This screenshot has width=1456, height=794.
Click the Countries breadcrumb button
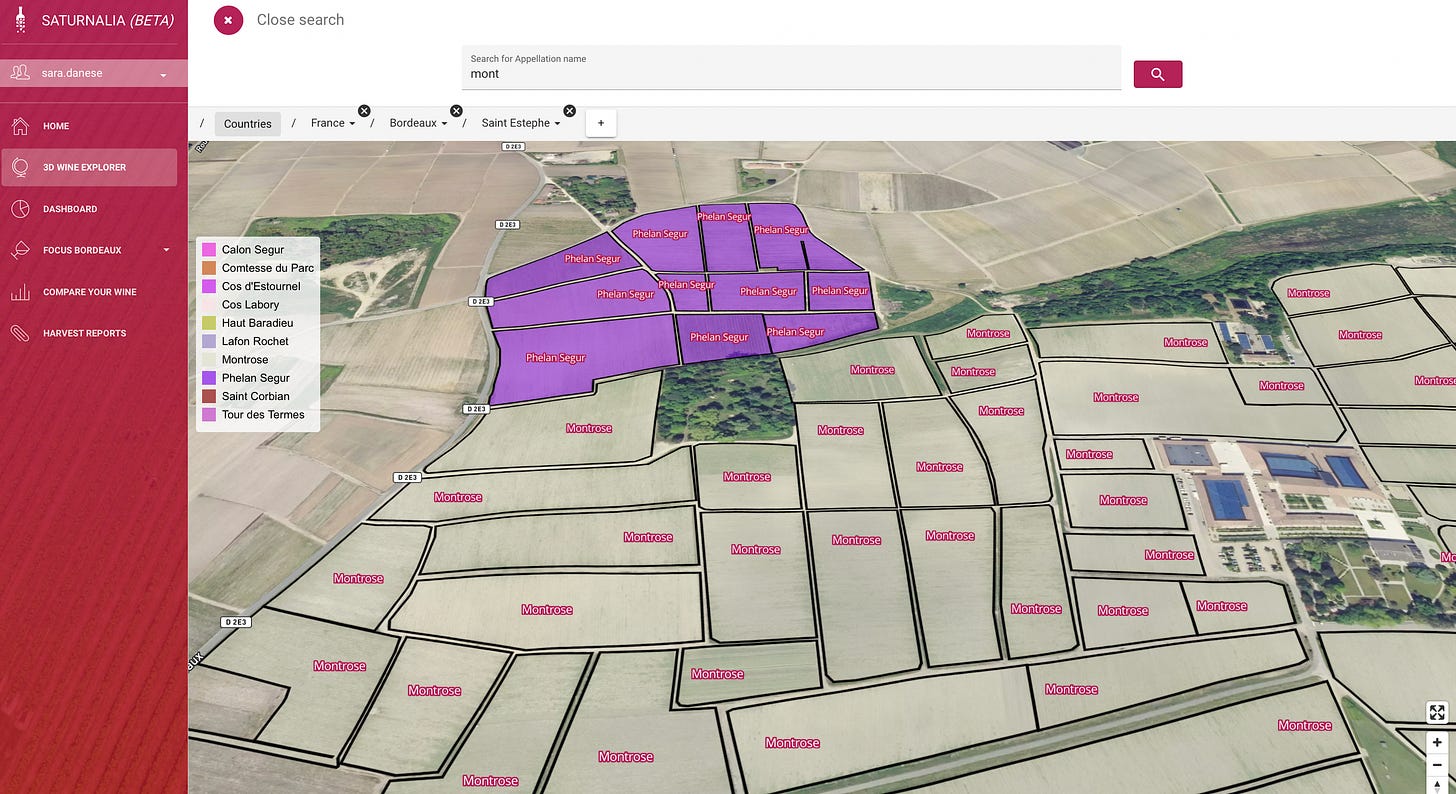coord(248,123)
